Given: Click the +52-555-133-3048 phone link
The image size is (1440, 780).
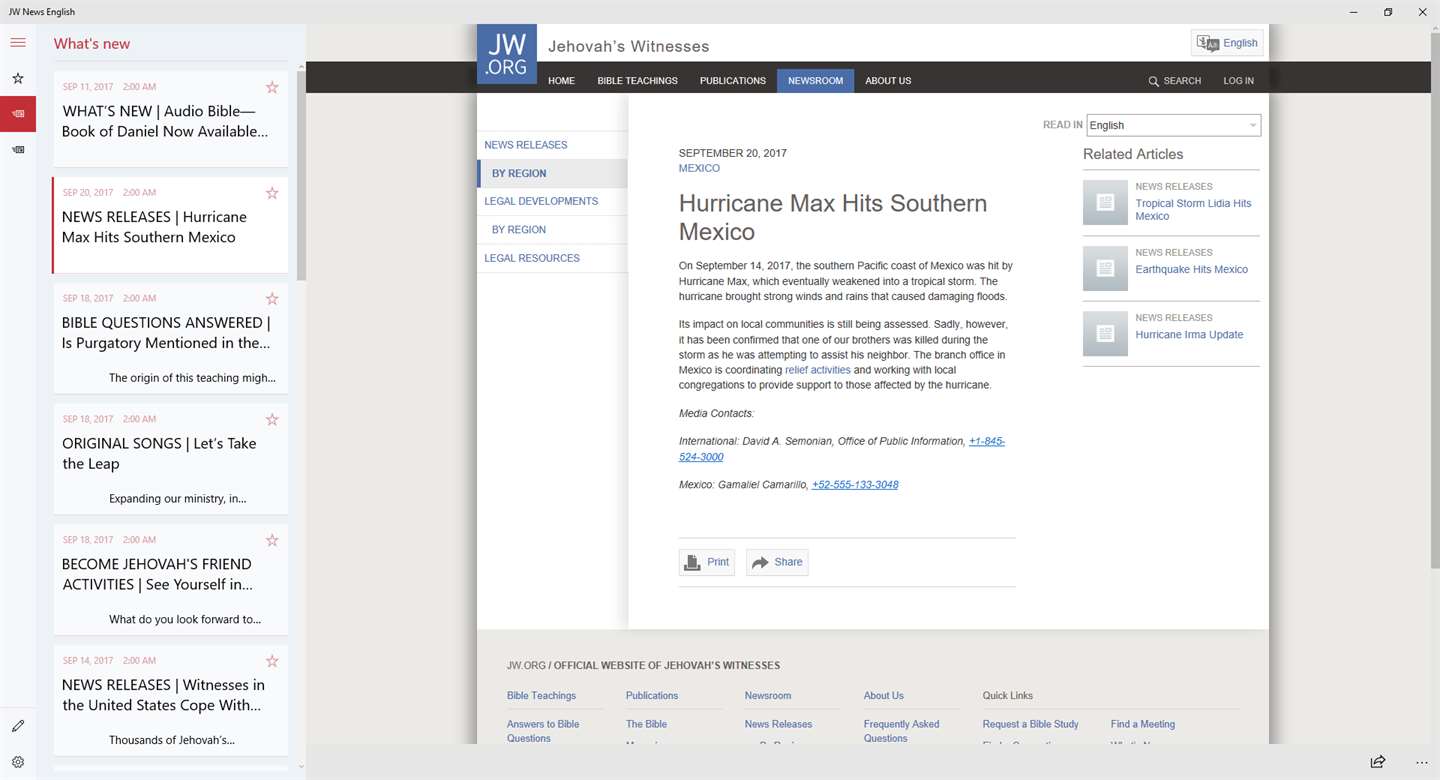Looking at the screenshot, I should [x=855, y=485].
